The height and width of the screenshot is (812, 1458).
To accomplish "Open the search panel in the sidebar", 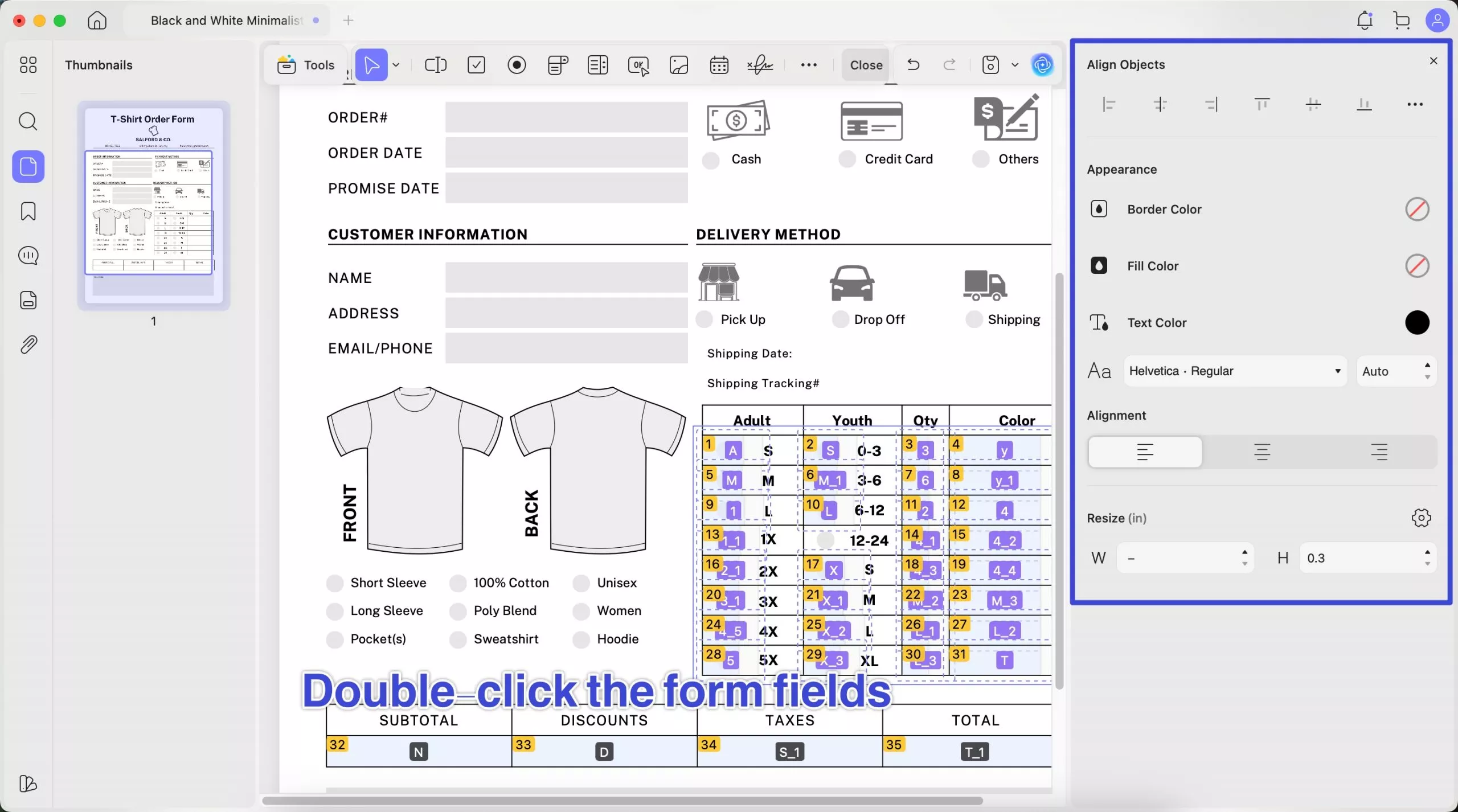I will (28, 121).
